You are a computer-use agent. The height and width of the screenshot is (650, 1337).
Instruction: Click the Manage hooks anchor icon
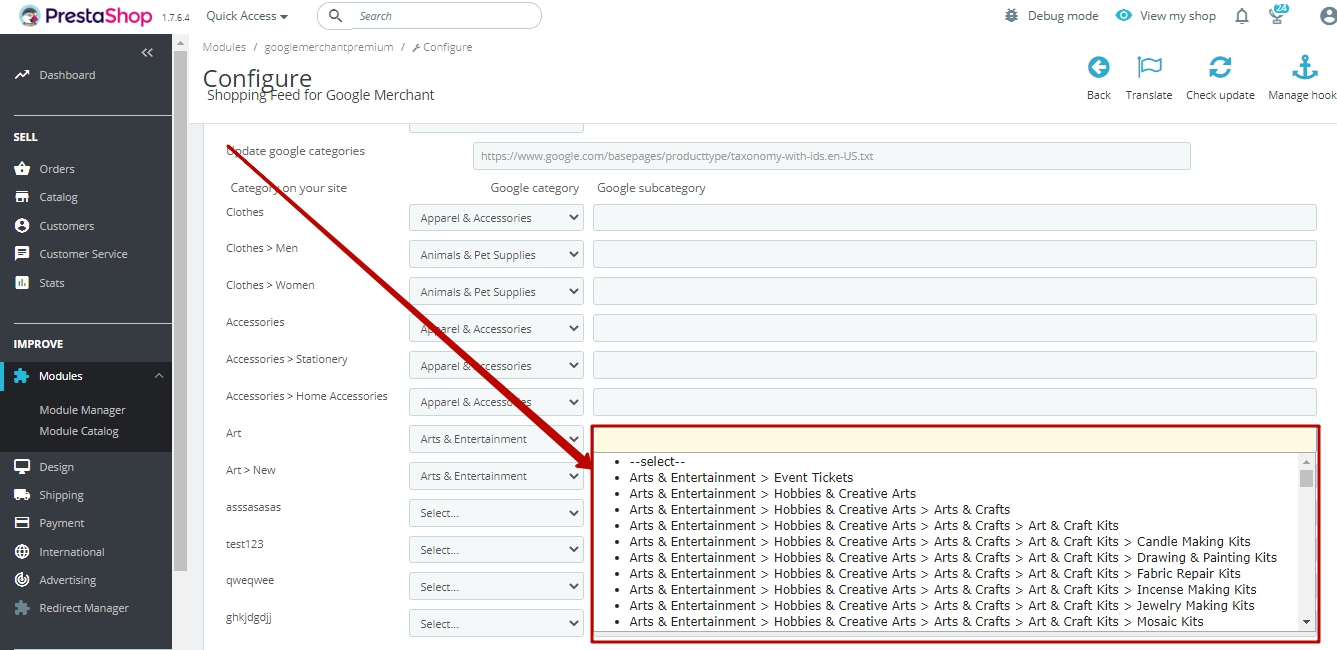coord(1305,68)
